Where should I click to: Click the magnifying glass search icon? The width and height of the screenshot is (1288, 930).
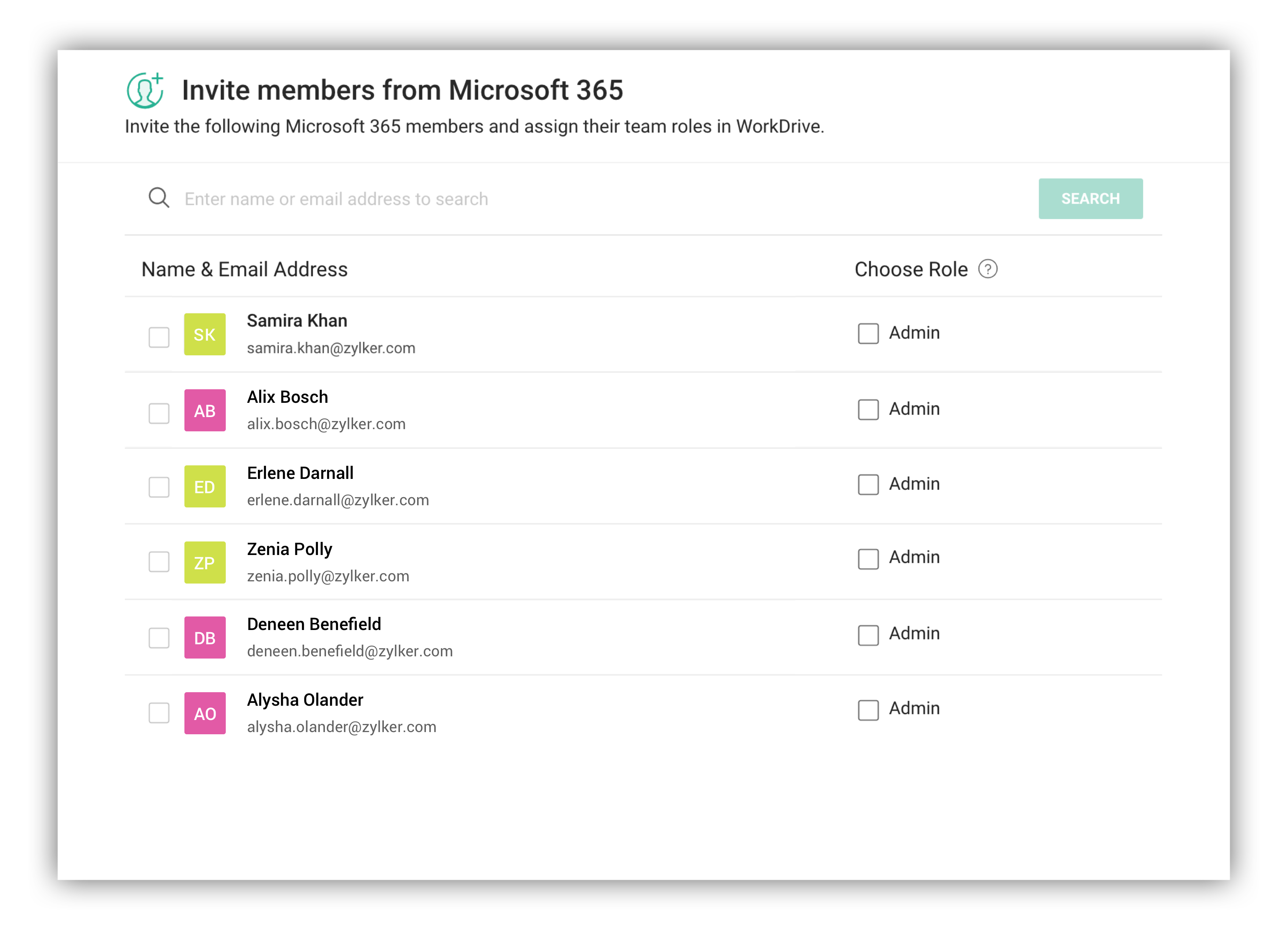pos(158,198)
